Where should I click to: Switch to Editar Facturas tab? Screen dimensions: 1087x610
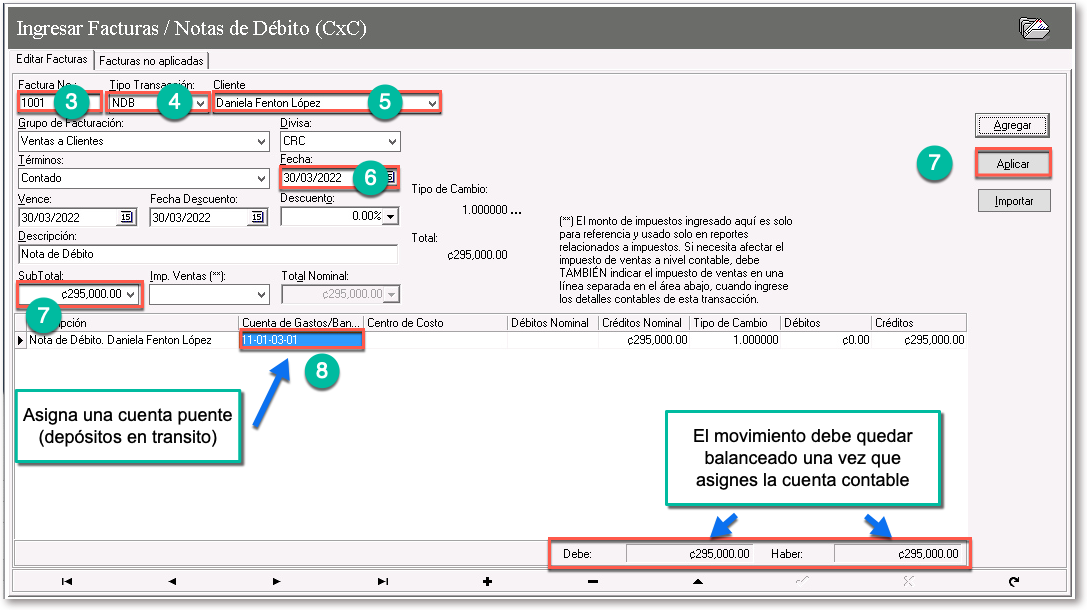(52, 60)
